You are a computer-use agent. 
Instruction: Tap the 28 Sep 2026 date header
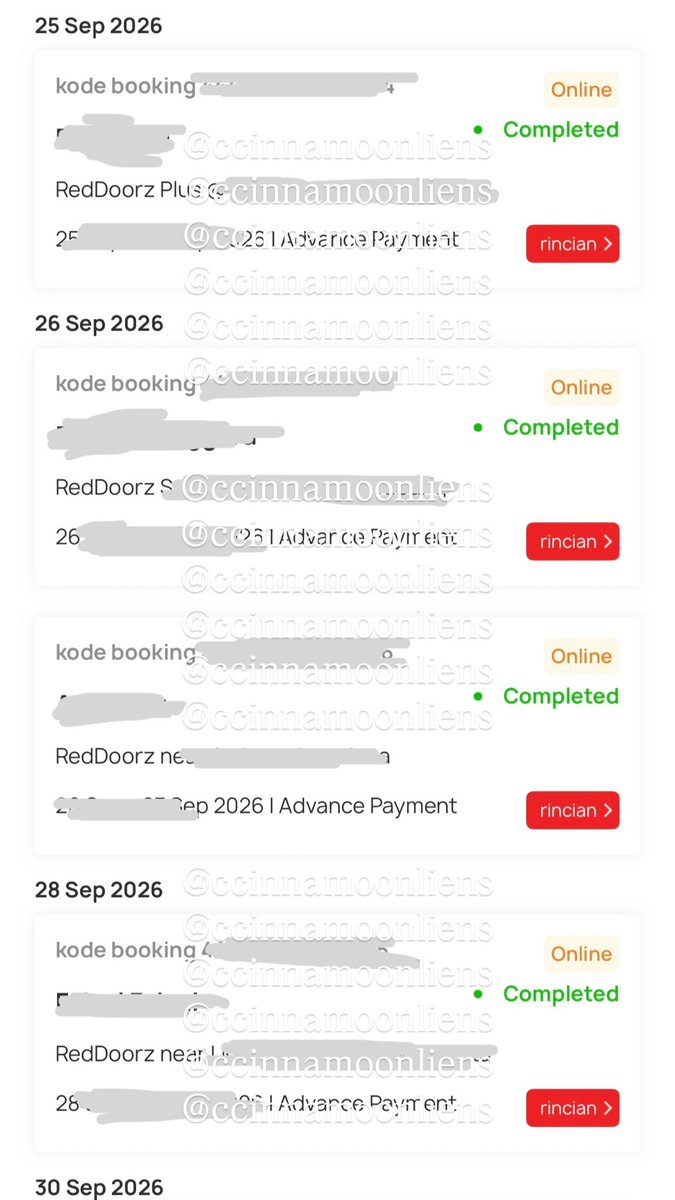point(98,890)
